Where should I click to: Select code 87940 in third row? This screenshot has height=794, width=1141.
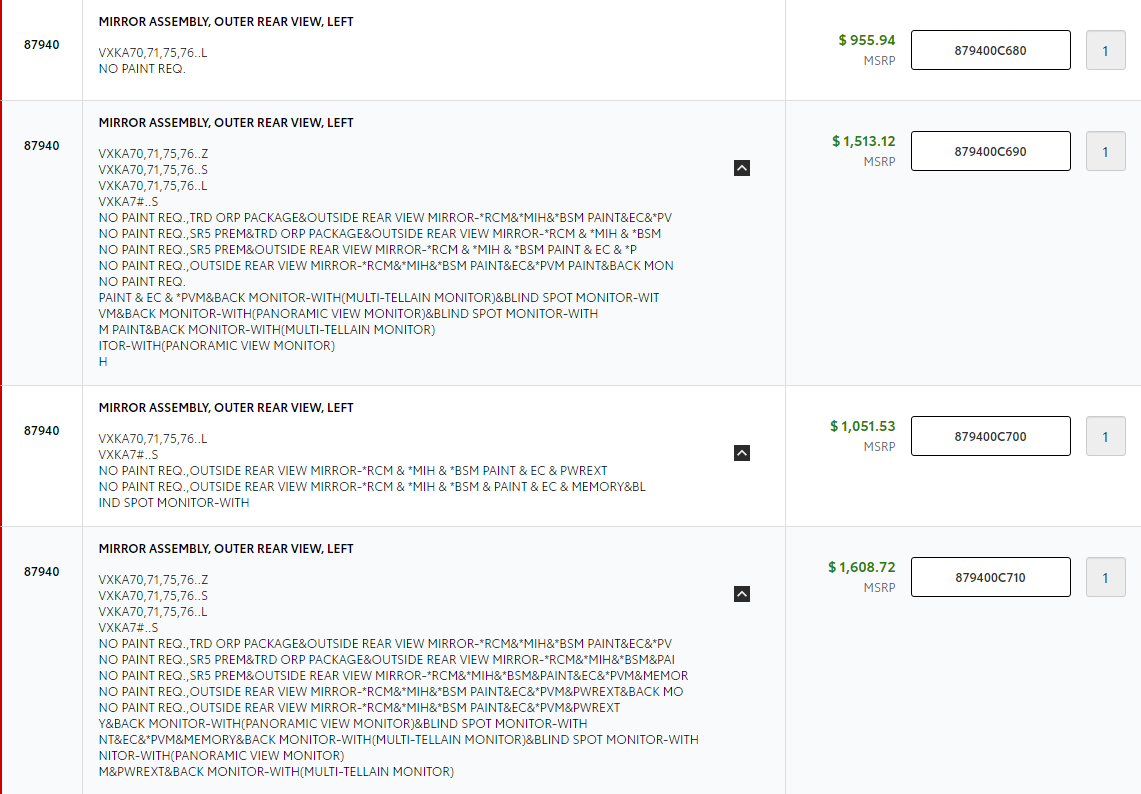[x=41, y=431]
